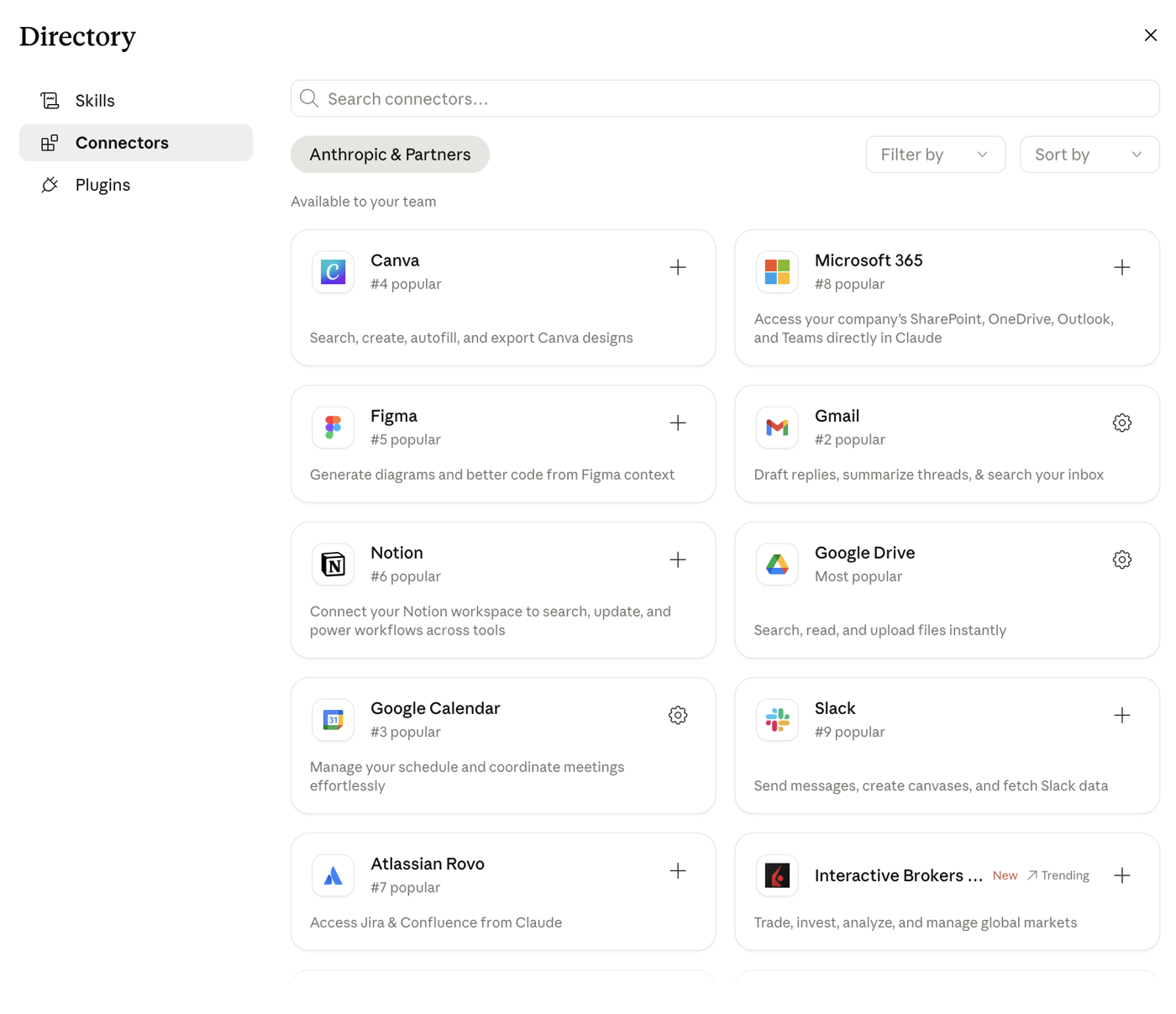1176x1014 pixels.
Task: Open the Sort by dropdown
Action: [1089, 155]
